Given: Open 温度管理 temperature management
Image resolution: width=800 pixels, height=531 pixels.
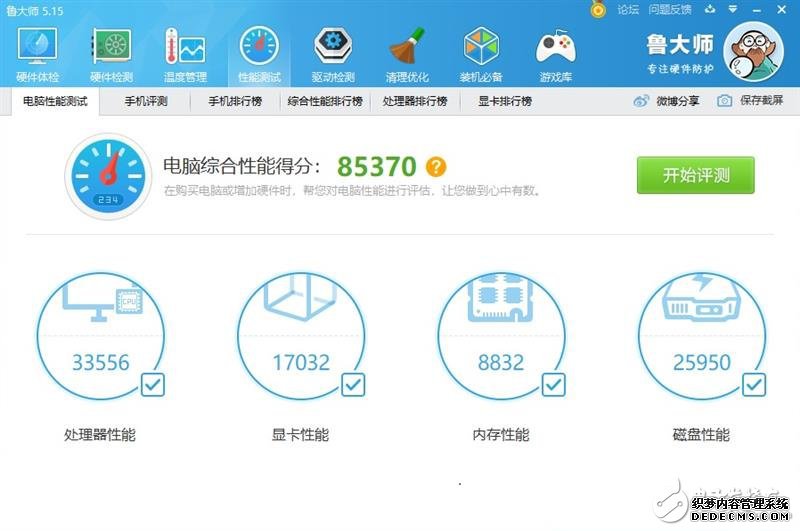Looking at the screenshot, I should pyautogui.click(x=185, y=55).
